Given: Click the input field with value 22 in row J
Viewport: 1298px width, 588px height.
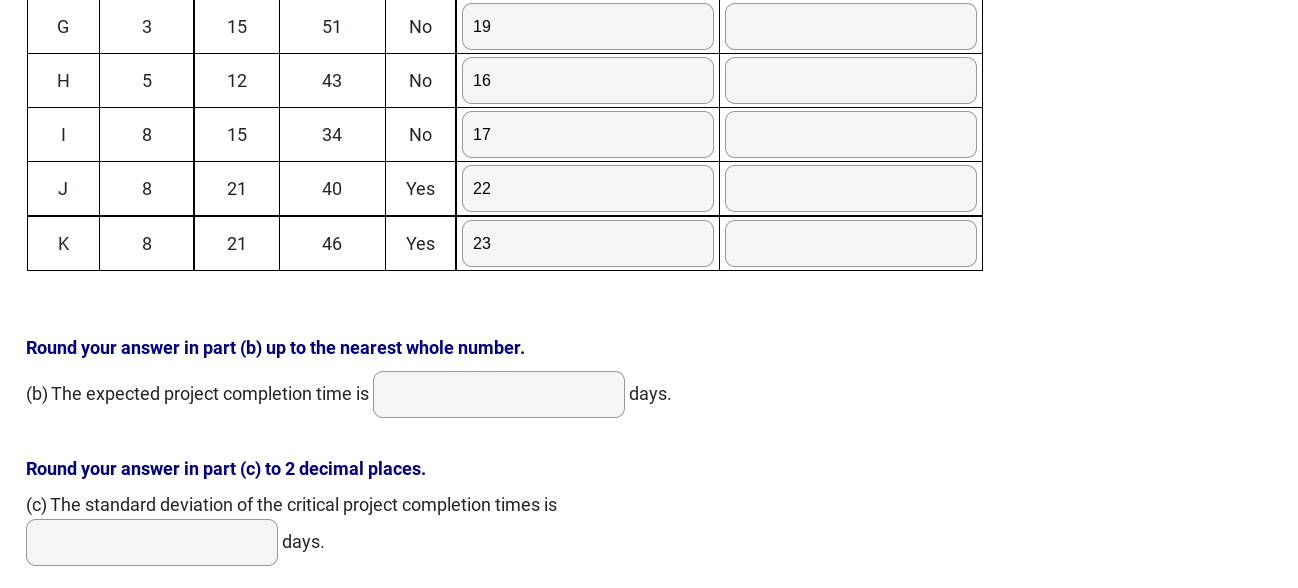Looking at the screenshot, I should tap(588, 188).
